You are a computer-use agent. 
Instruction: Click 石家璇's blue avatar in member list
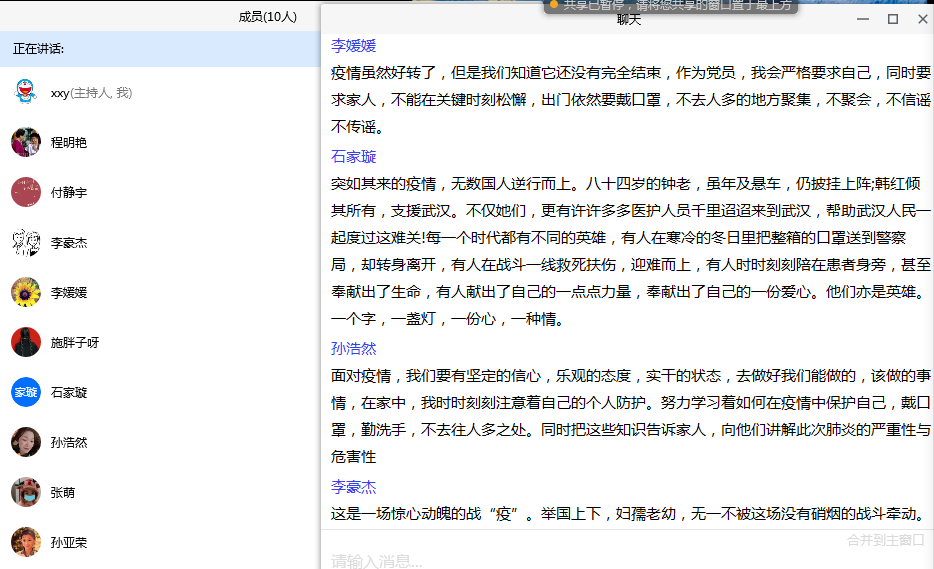click(25, 392)
